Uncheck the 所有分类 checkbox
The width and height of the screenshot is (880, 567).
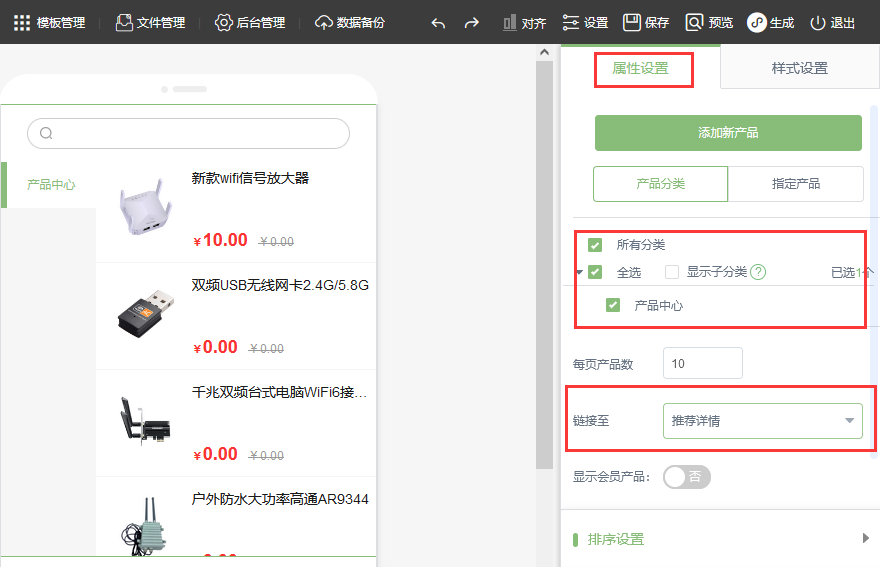[595, 245]
